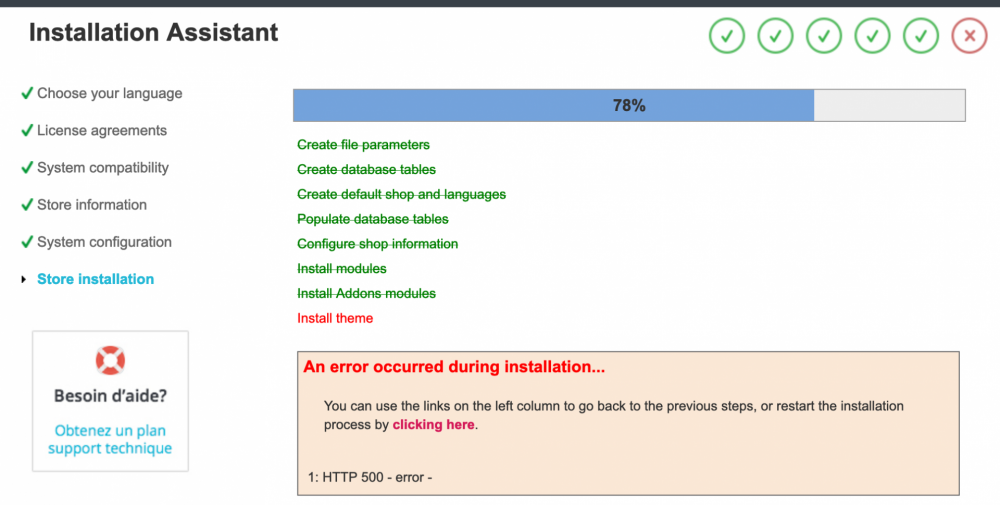This screenshot has width=1000, height=505.
Task: Click the Create database tables task
Action: click(367, 170)
